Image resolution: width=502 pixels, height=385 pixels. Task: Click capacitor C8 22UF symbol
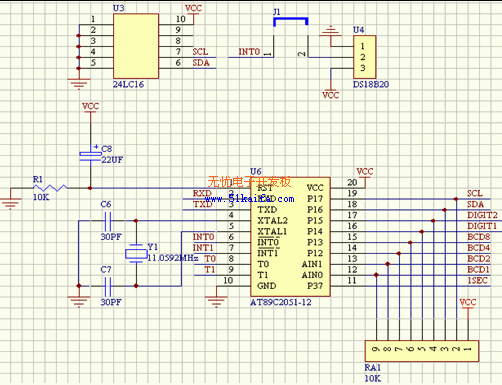click(x=90, y=156)
